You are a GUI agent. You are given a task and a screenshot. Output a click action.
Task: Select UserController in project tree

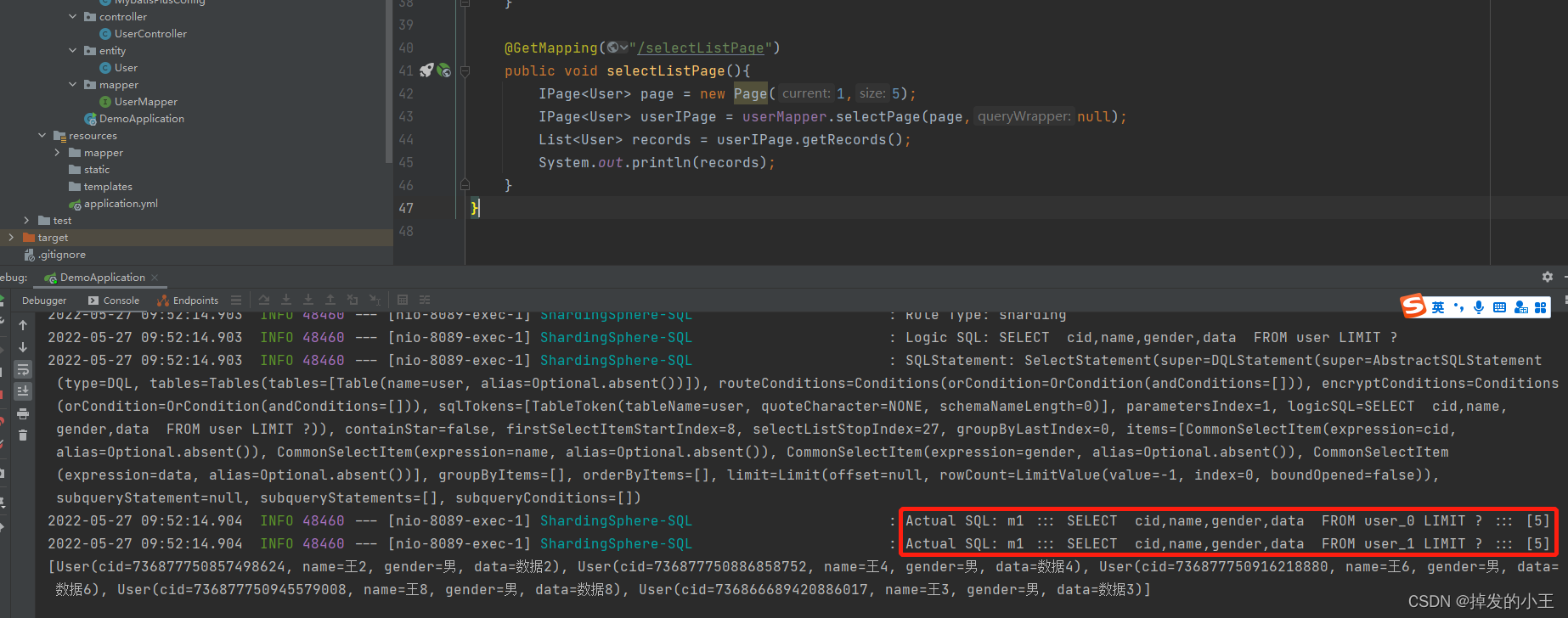coord(143,33)
